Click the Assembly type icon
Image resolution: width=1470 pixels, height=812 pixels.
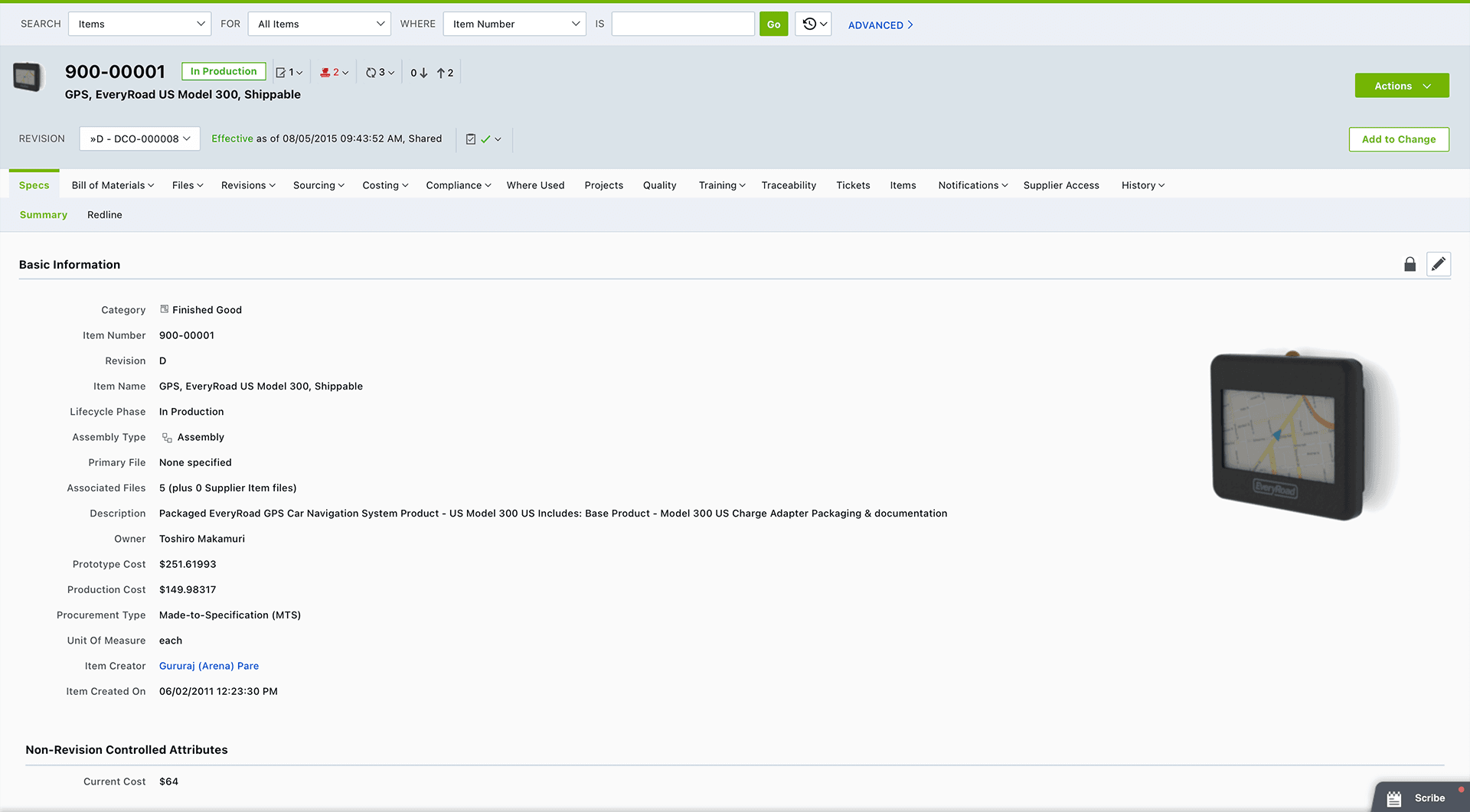pos(167,438)
